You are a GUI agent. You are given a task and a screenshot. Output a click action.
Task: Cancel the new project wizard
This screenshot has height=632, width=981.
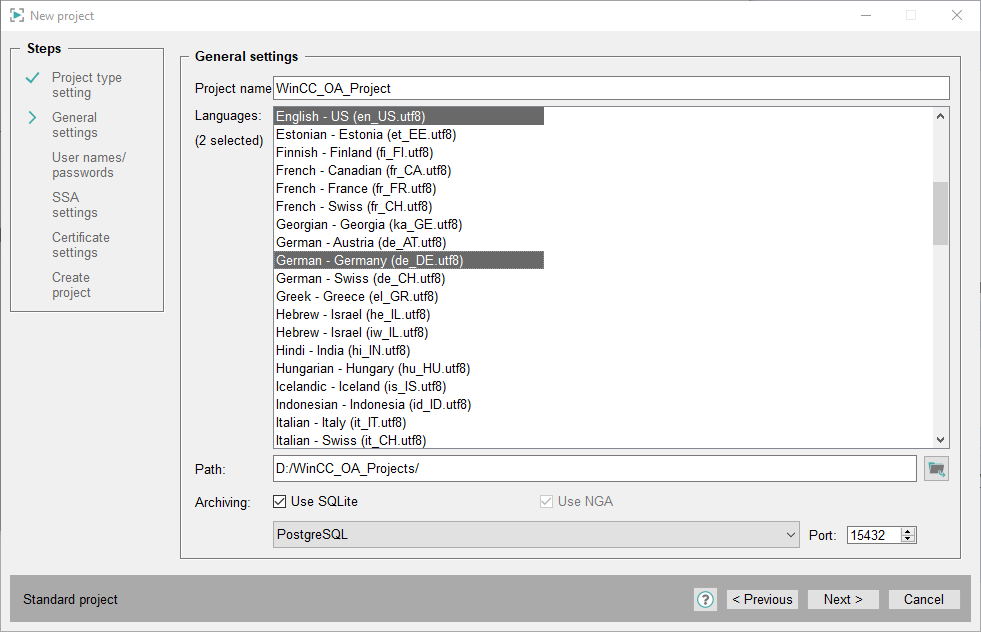click(x=923, y=599)
